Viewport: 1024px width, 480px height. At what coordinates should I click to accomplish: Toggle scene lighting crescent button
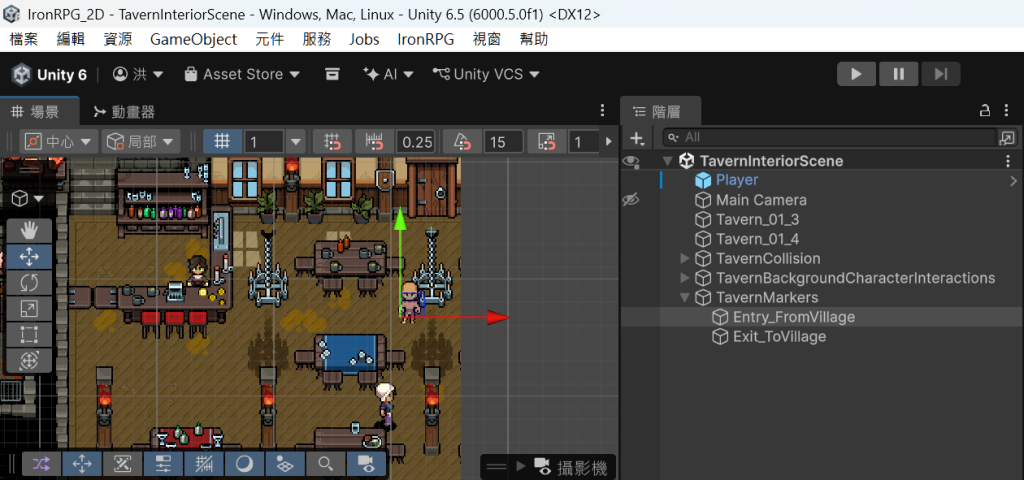click(x=244, y=464)
